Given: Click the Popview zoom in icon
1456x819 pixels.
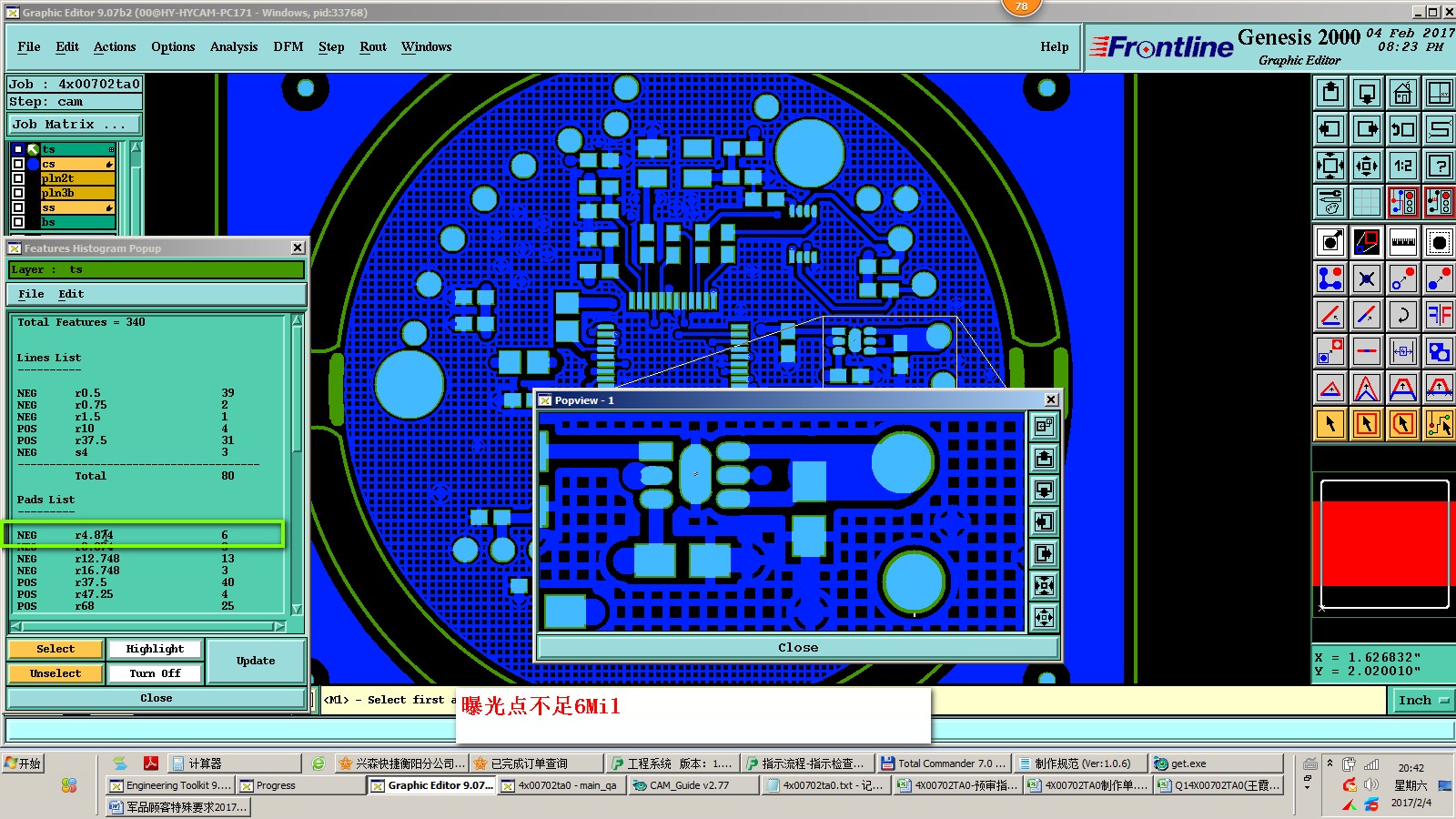Looking at the screenshot, I should [x=1044, y=585].
